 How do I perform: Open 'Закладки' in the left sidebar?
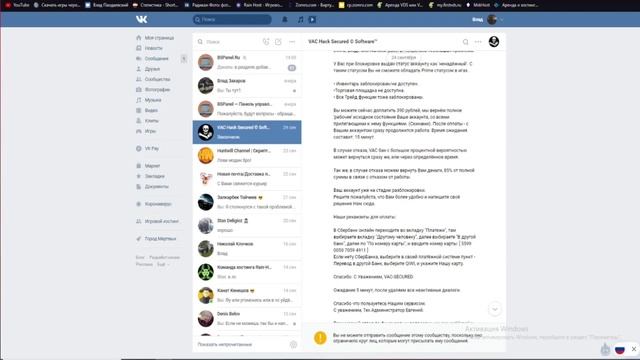click(x=155, y=176)
